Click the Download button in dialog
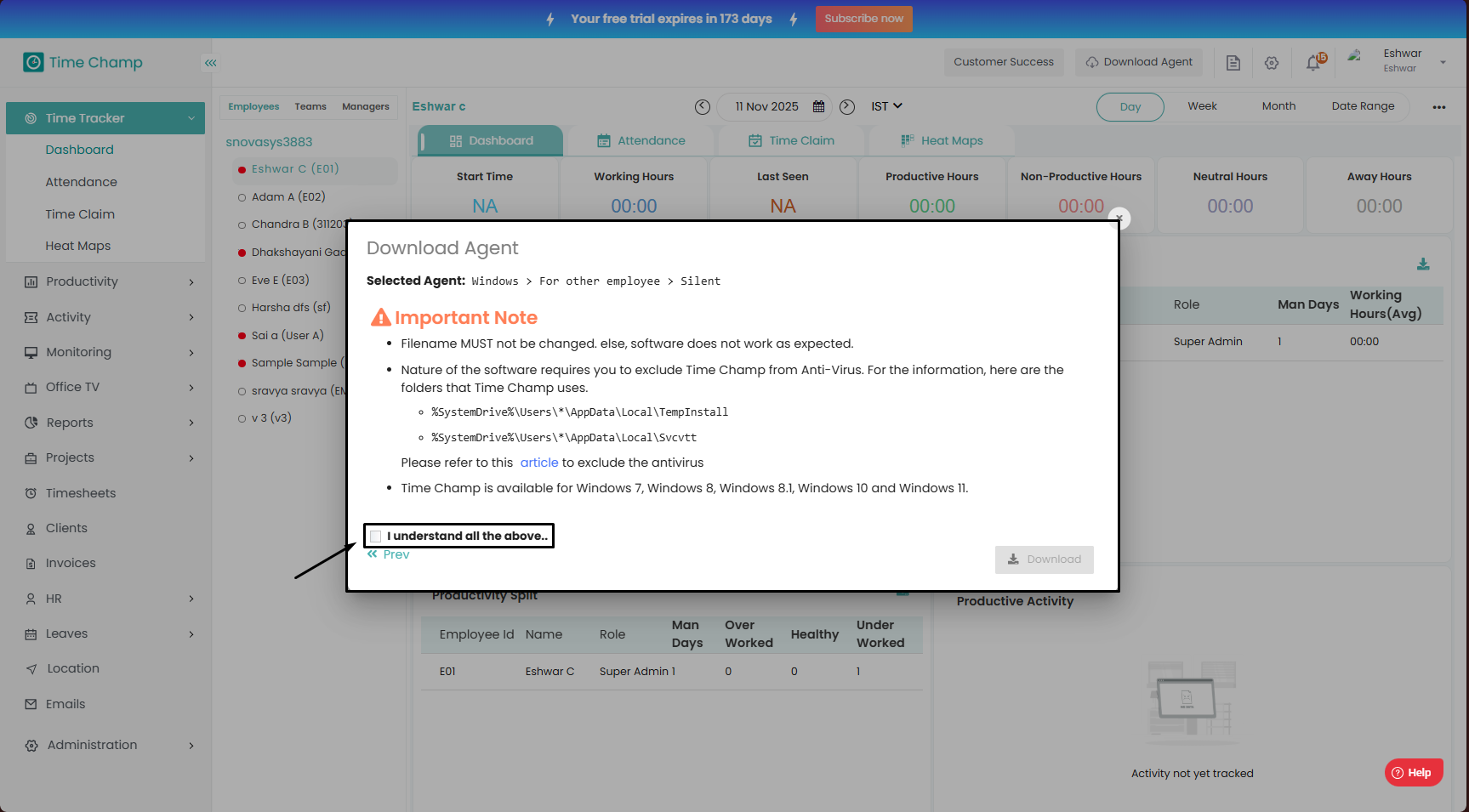Image resolution: width=1469 pixels, height=812 pixels. tap(1045, 559)
